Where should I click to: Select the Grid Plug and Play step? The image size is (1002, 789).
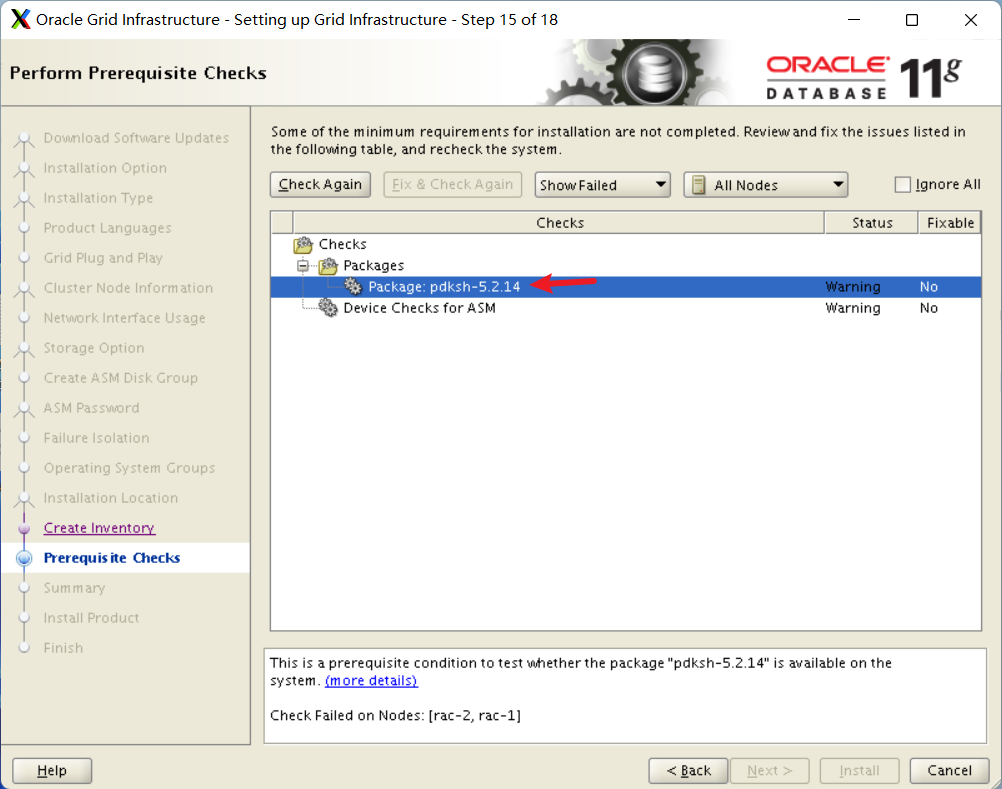(x=103, y=258)
